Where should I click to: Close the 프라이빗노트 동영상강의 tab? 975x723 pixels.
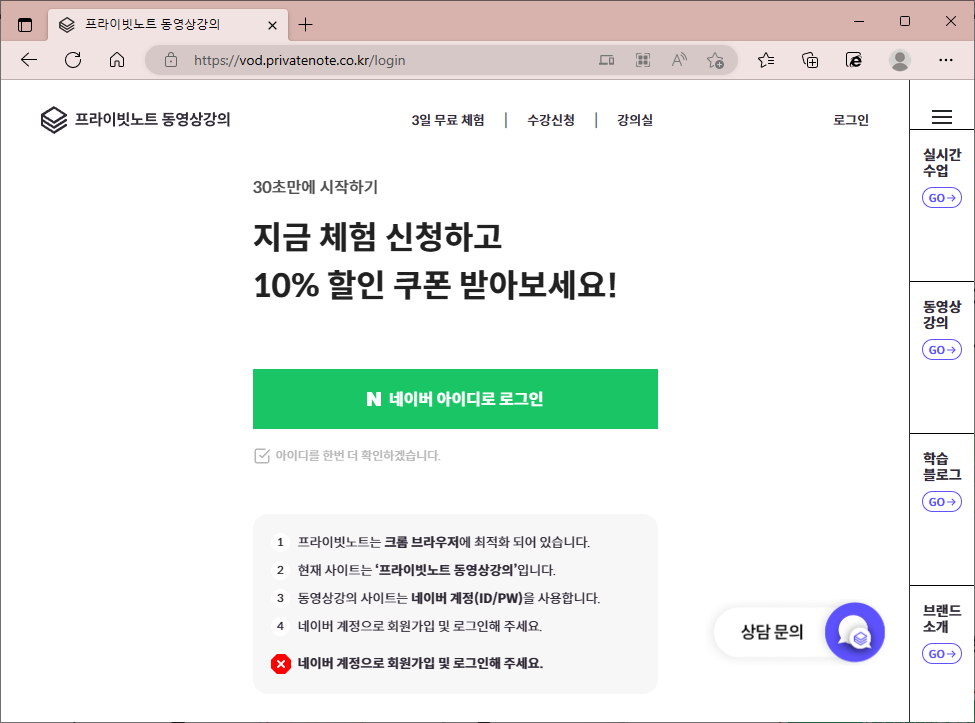click(x=272, y=25)
